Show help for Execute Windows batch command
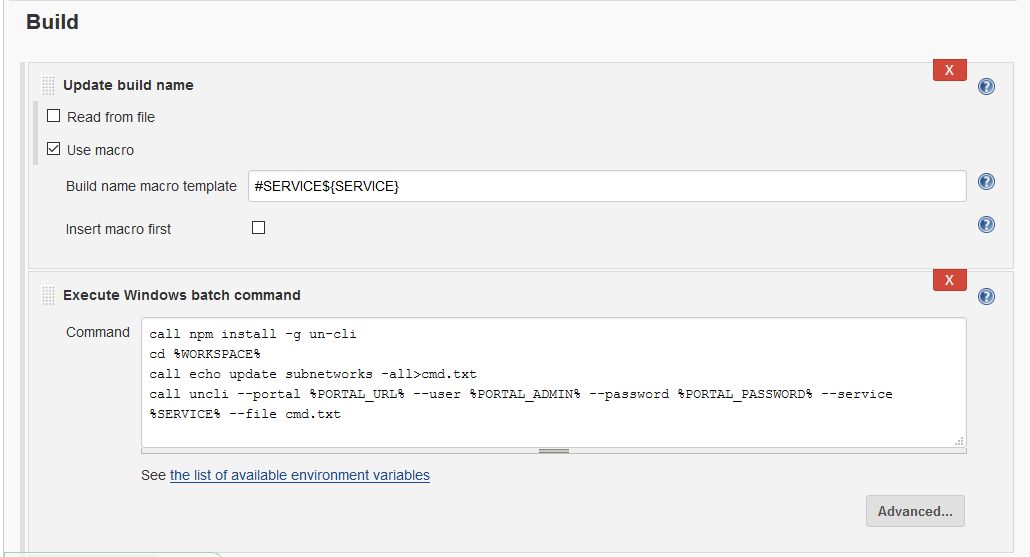 click(x=986, y=296)
